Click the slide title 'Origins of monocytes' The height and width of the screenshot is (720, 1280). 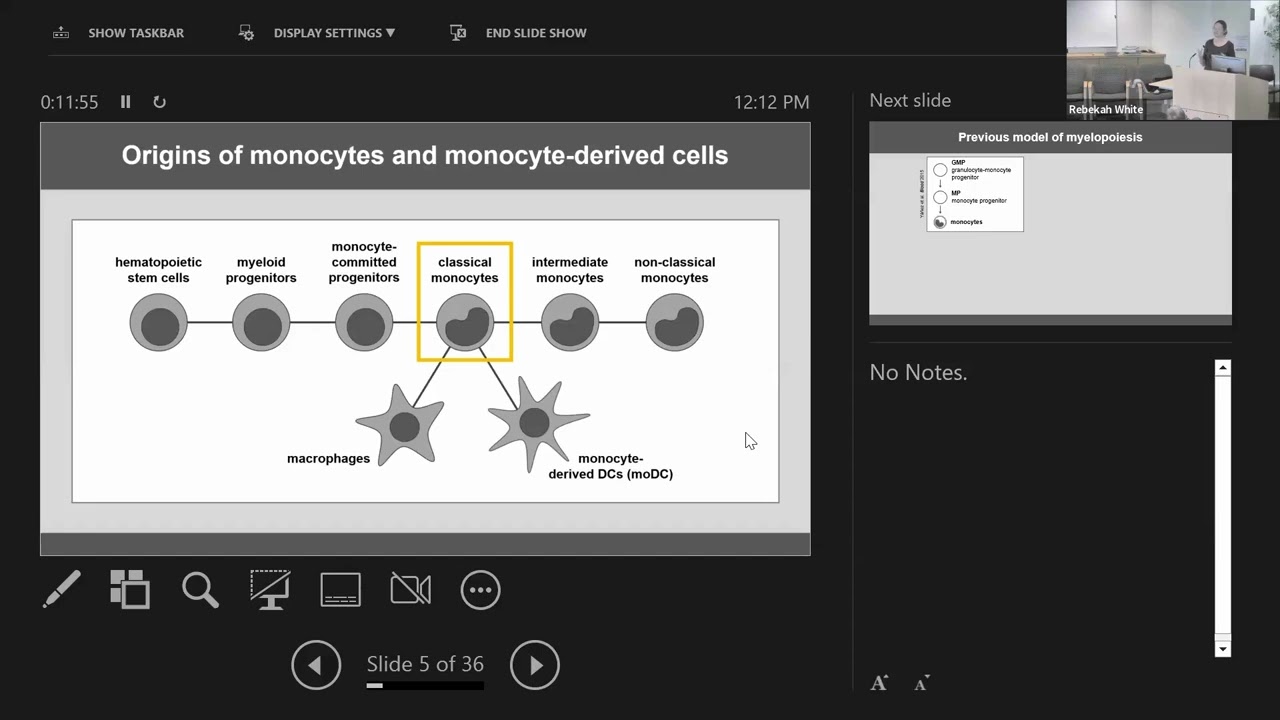[425, 156]
